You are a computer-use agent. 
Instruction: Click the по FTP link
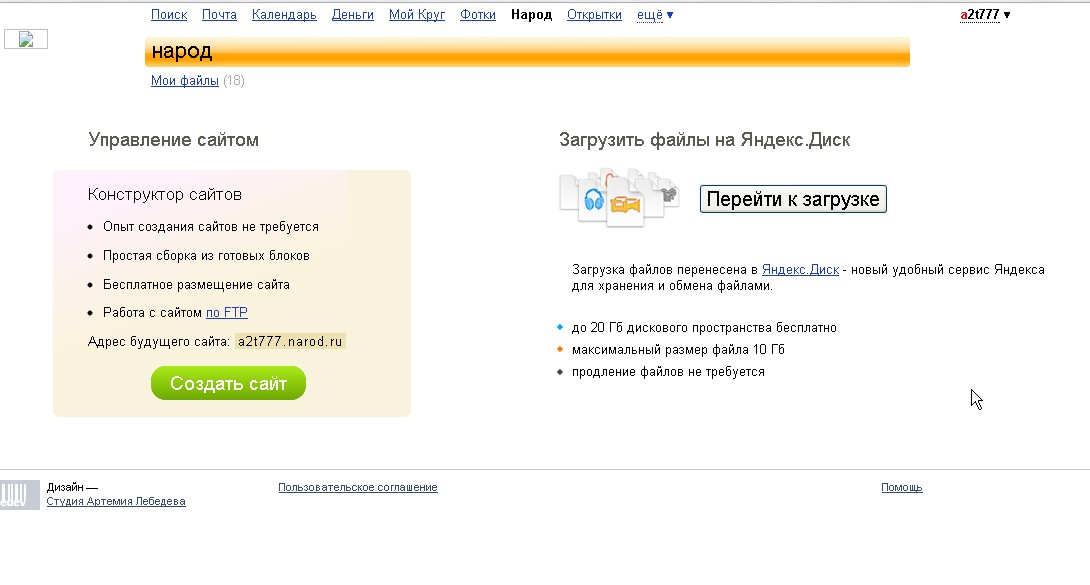tap(227, 313)
